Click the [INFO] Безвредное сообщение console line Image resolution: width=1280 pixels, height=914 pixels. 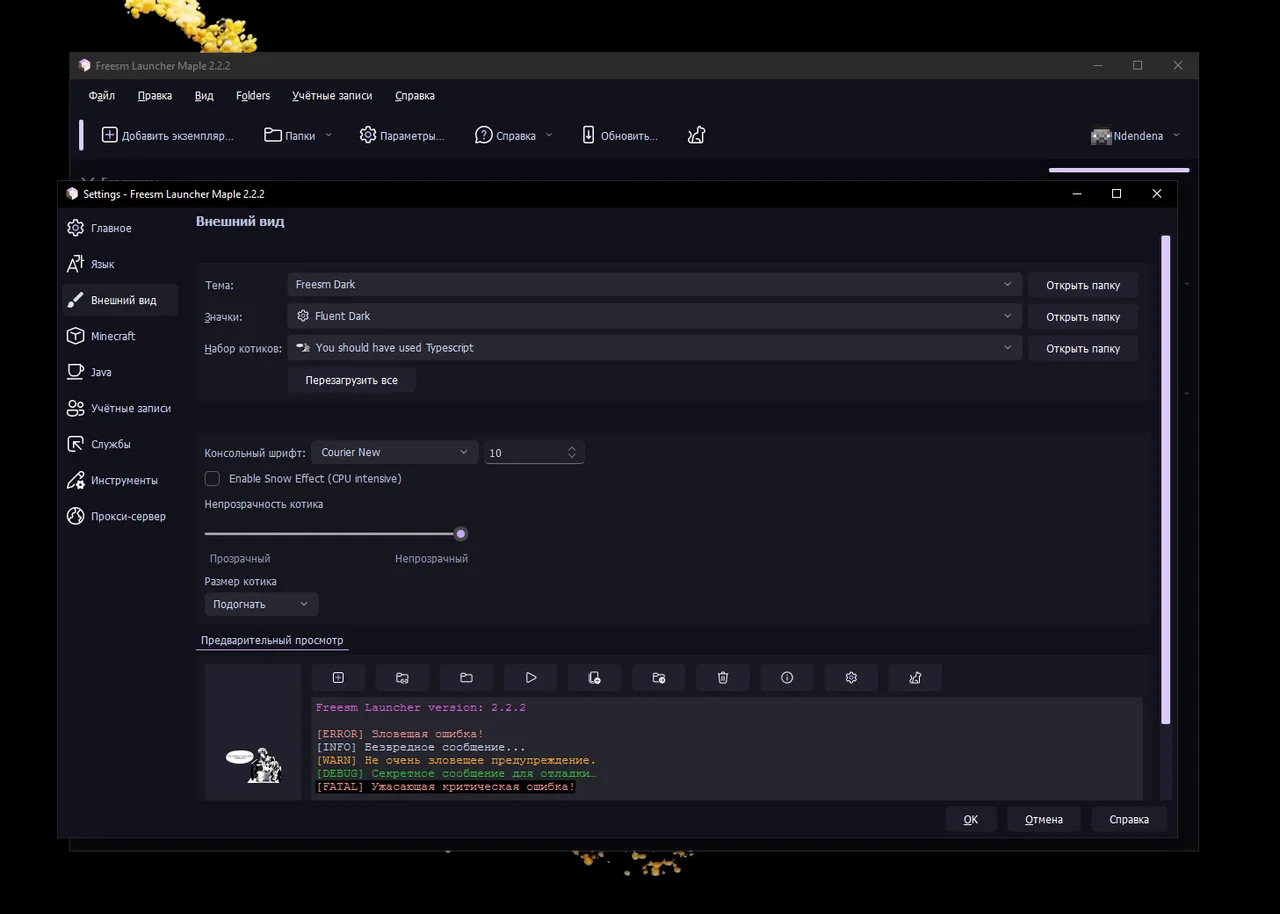pyautogui.click(x=421, y=747)
